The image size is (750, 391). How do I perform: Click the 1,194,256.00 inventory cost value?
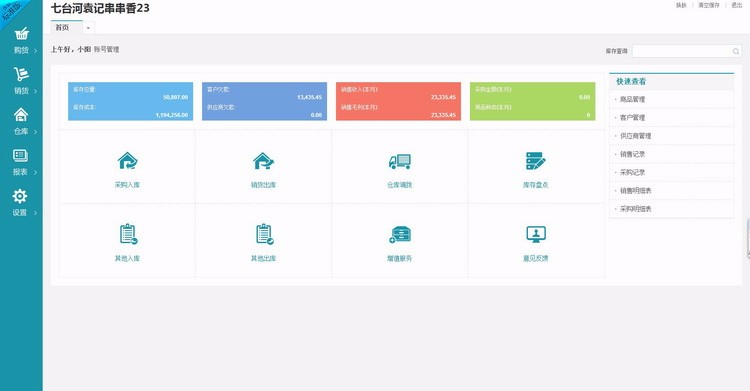172,115
